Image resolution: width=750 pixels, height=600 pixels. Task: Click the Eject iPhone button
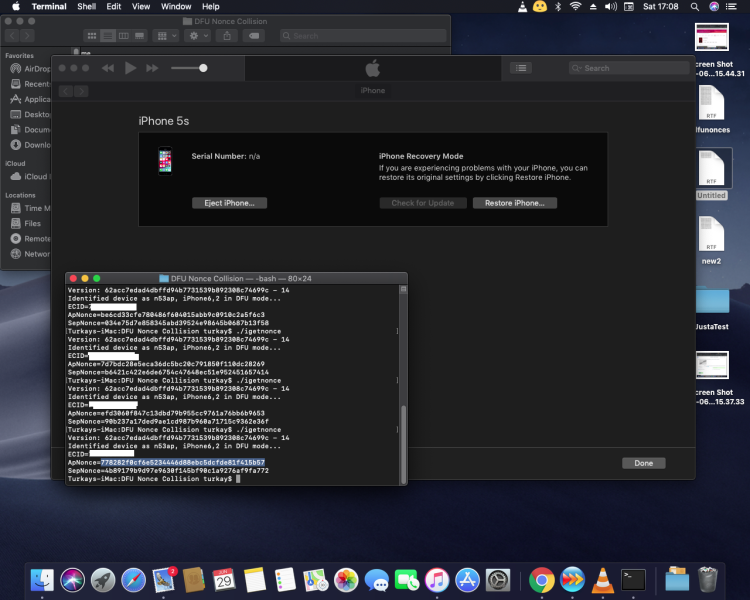[x=229, y=203]
